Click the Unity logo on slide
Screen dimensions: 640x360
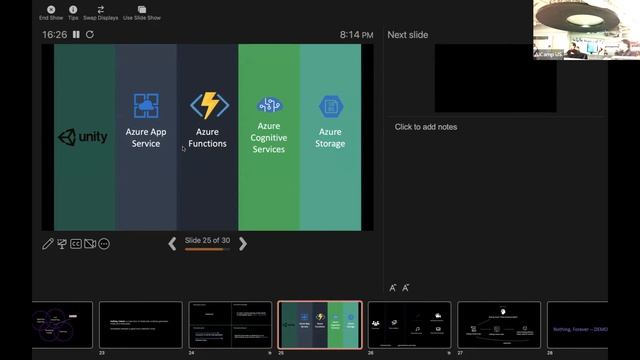pyautogui.click(x=83, y=137)
